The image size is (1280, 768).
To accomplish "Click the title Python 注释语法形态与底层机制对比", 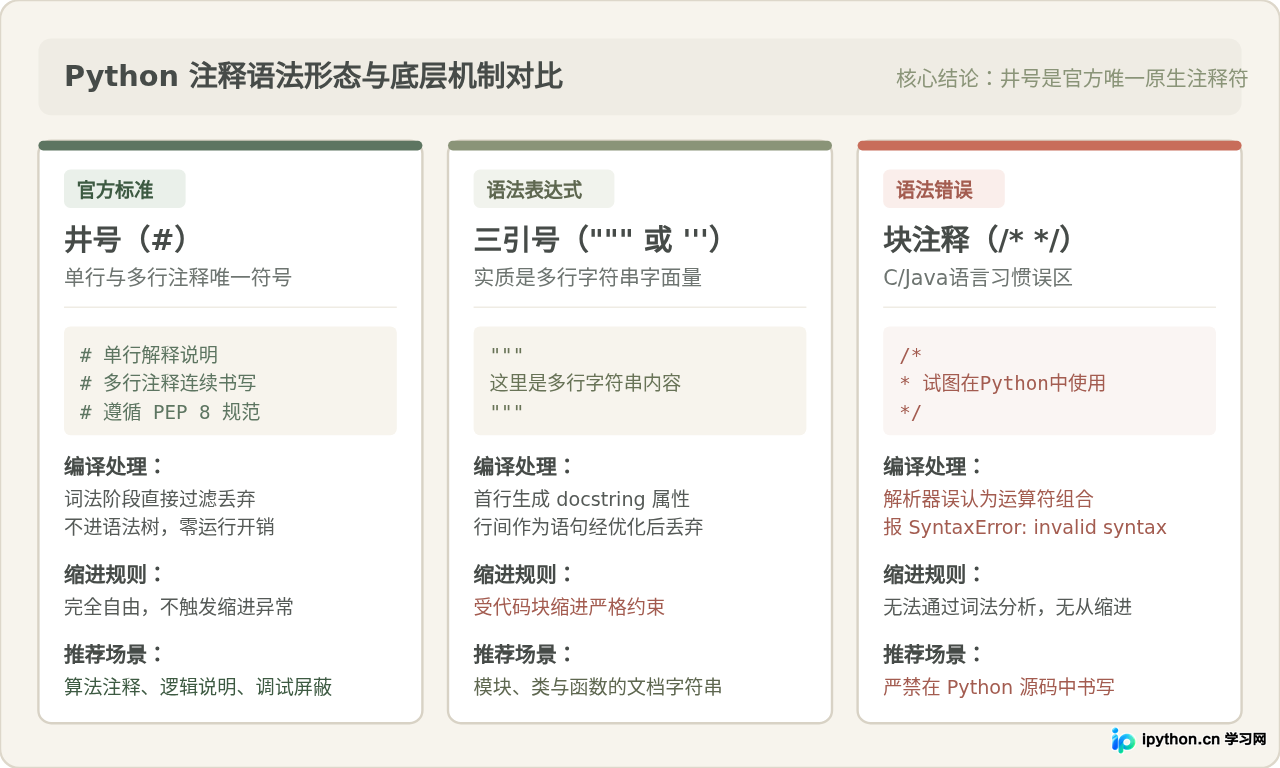I will pos(314,77).
